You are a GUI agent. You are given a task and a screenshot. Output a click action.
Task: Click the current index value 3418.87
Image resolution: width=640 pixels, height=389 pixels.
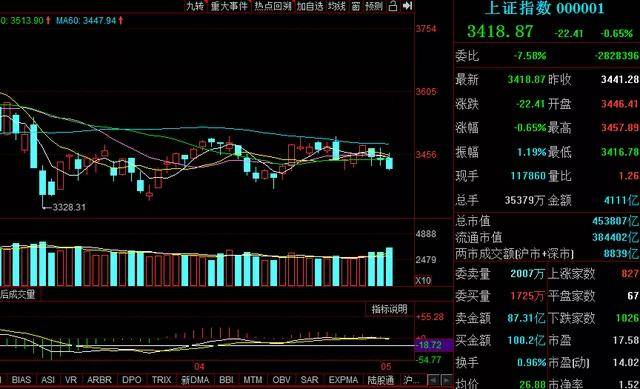(500, 31)
